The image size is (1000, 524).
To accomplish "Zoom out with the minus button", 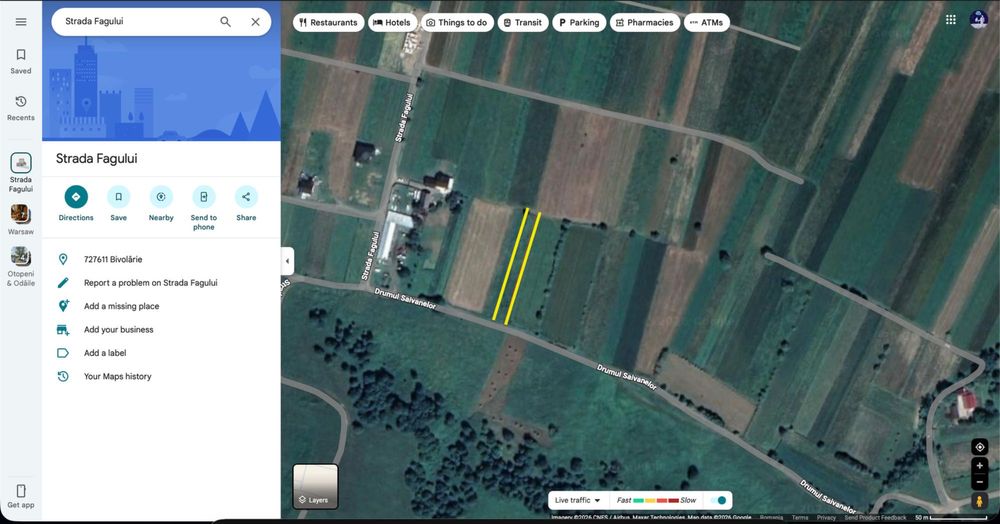I will [x=980, y=482].
